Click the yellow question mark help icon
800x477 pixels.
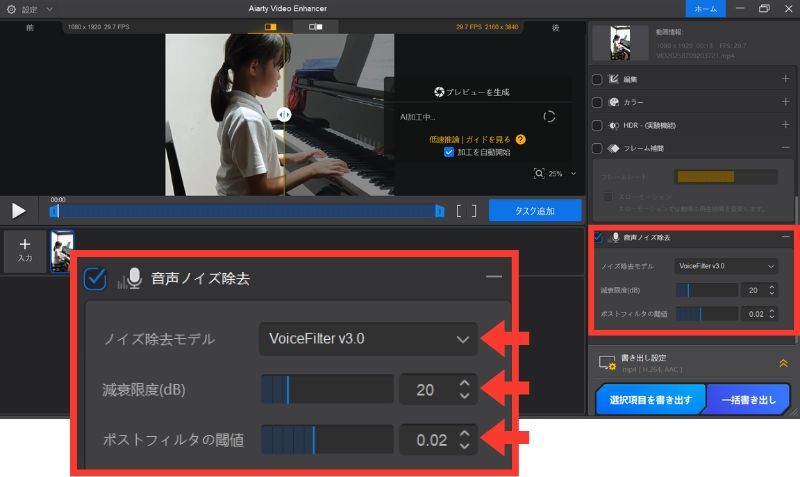coord(520,139)
